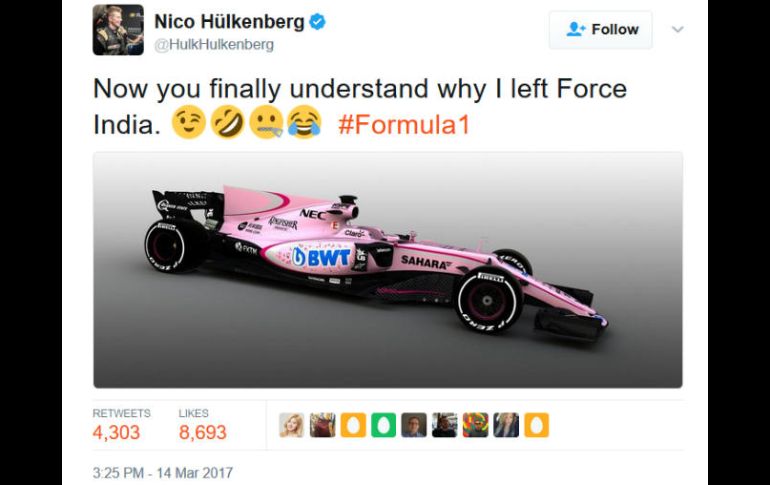The width and height of the screenshot is (770, 485).
Task: Open the rightmost orange egg avatar
Action: click(x=536, y=425)
